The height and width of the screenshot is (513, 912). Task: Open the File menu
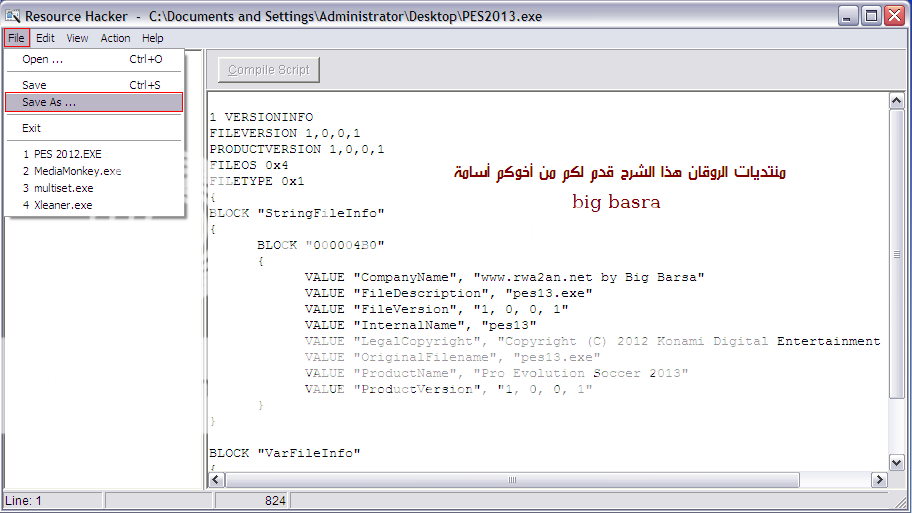16,38
